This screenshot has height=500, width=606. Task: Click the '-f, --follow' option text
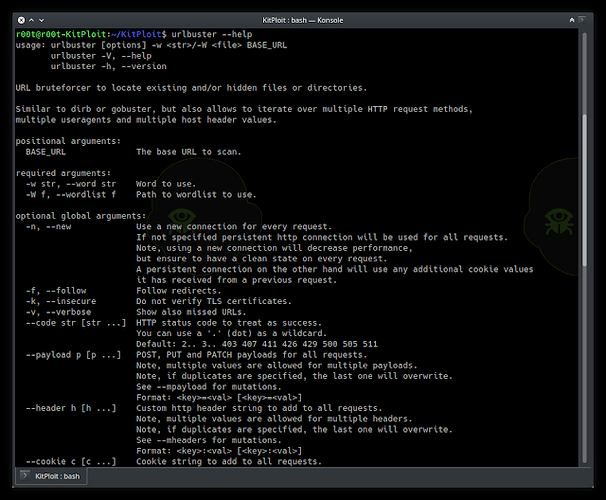pos(56,291)
